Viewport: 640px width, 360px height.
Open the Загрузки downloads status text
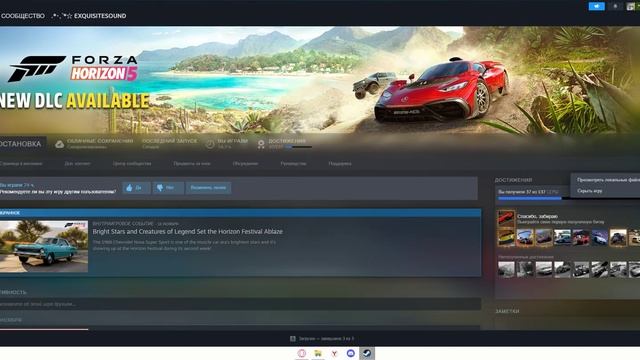click(327, 339)
